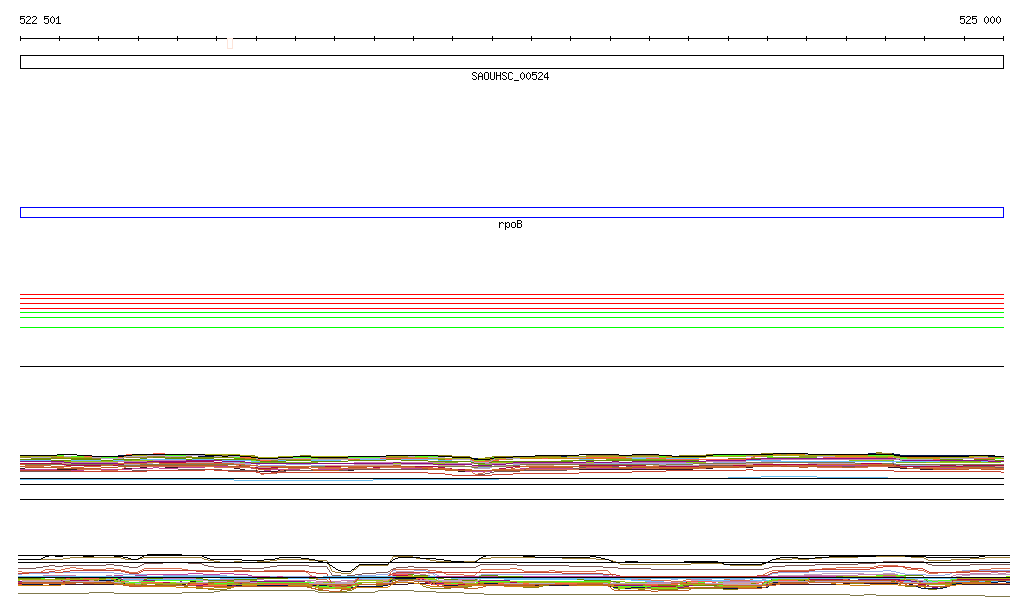Select the topmost red track line
1024x611 pixels.
(511, 295)
